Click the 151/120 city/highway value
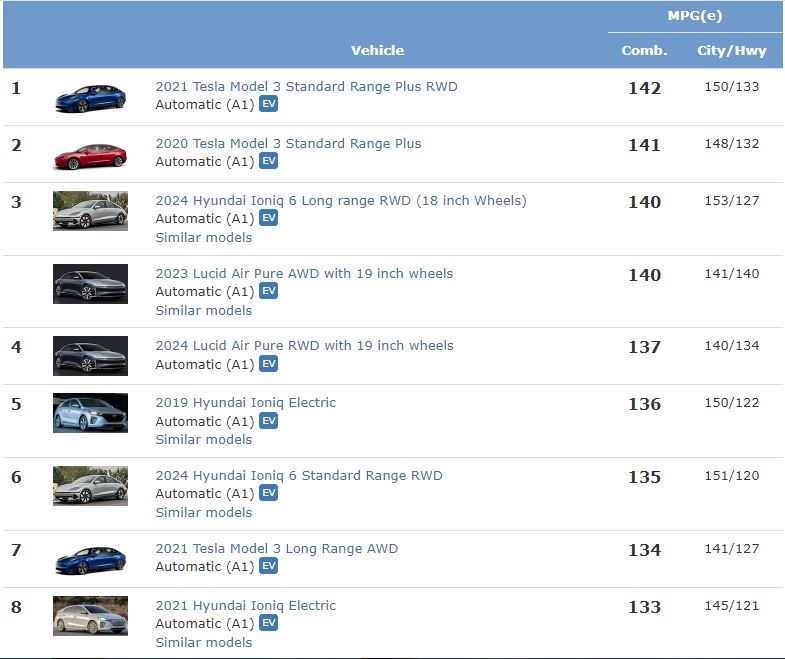This screenshot has height=659, width=785. pos(732,476)
